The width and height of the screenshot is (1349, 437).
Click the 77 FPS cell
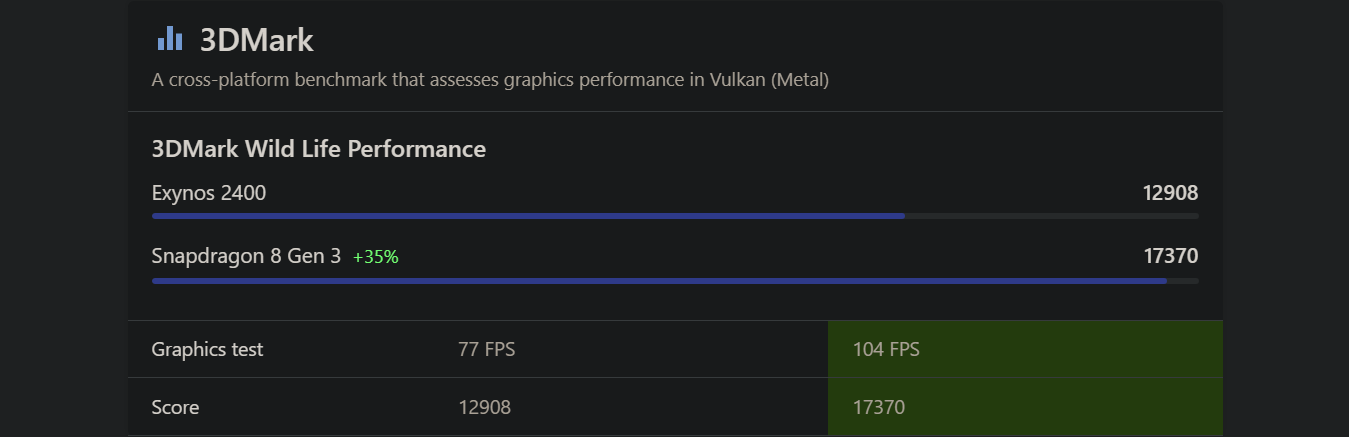486,349
